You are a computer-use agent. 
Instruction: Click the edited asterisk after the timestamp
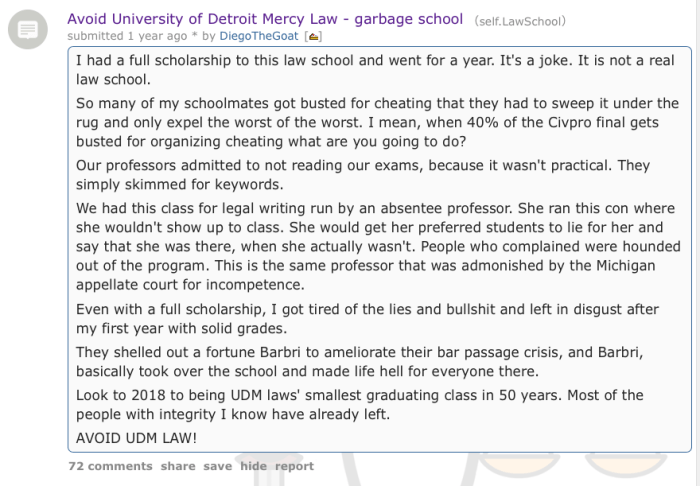coord(194,37)
